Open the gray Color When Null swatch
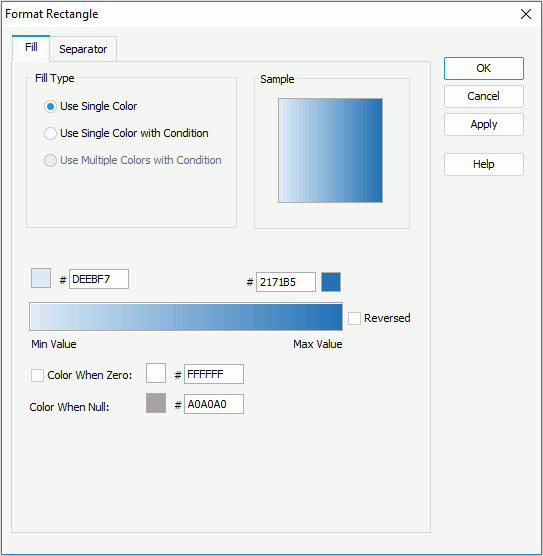The image size is (543, 556). pyautogui.click(x=156, y=403)
